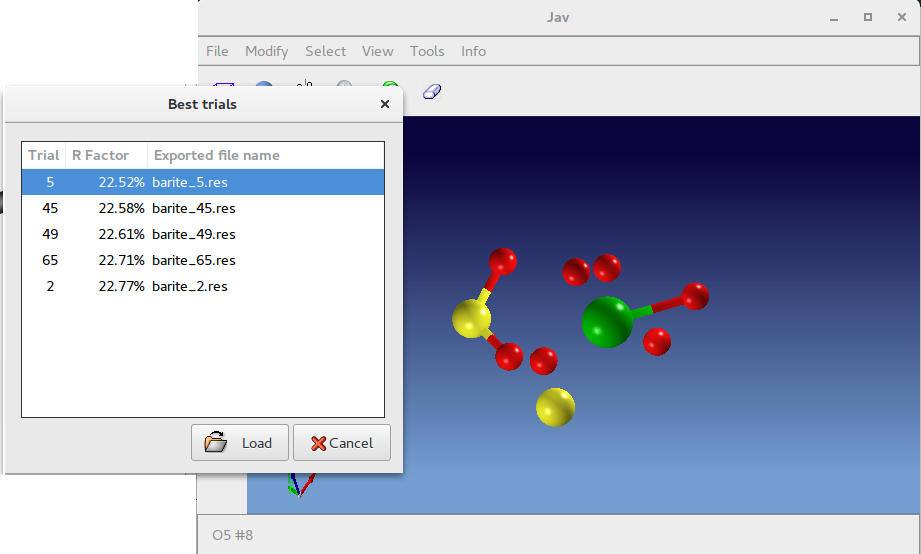Open the Tools menu

(x=427, y=51)
